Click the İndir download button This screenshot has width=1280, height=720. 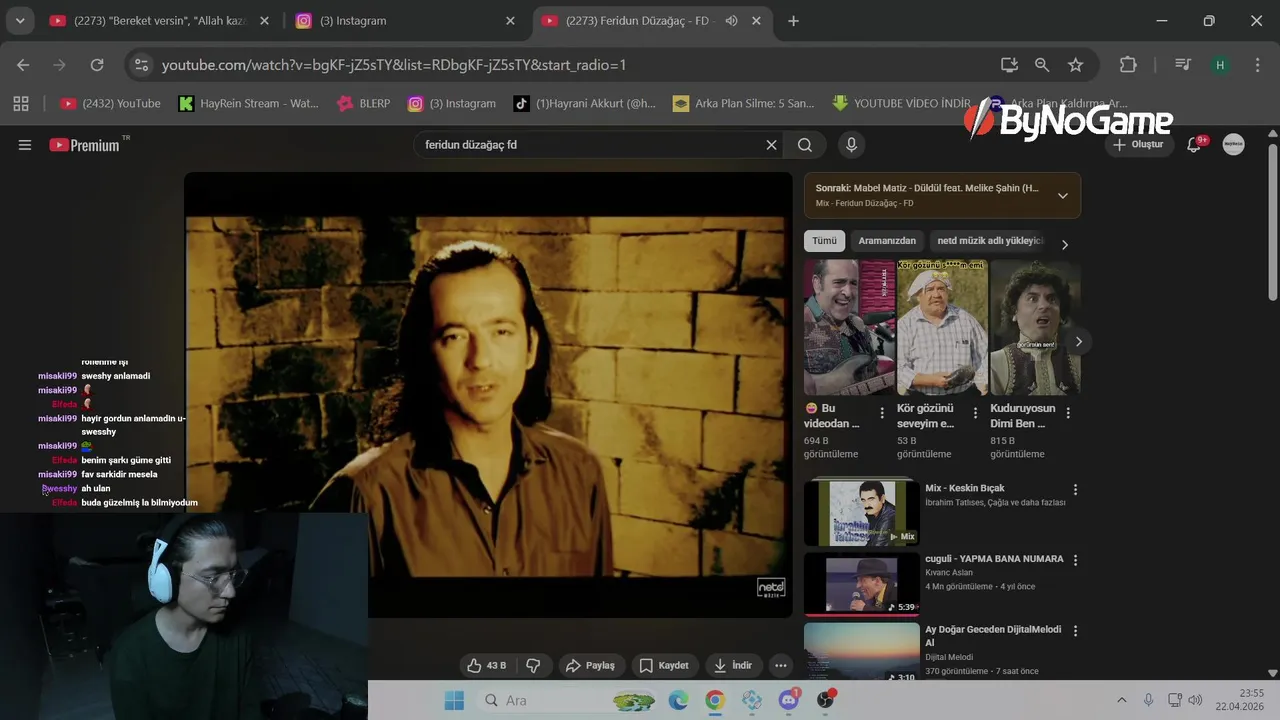coord(733,666)
